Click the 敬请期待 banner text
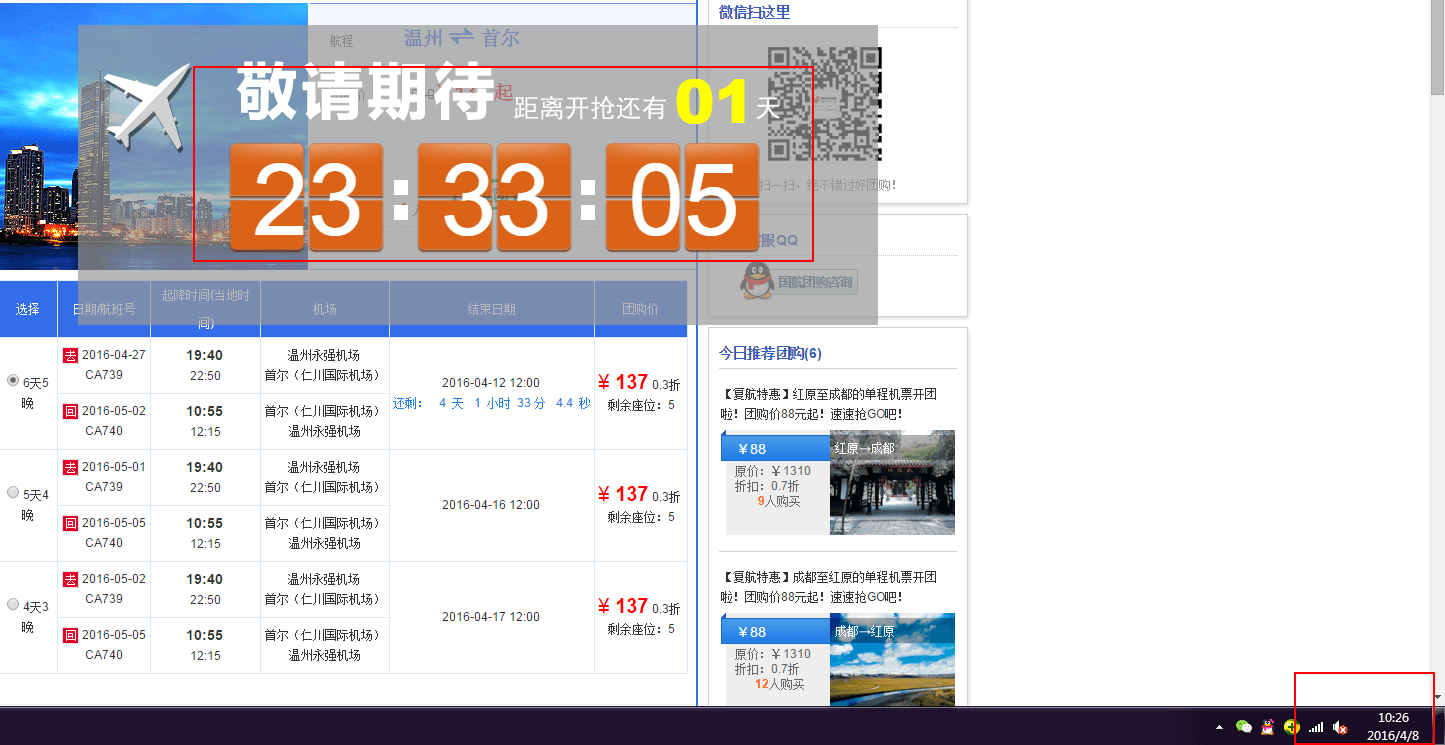 pyautogui.click(x=365, y=92)
